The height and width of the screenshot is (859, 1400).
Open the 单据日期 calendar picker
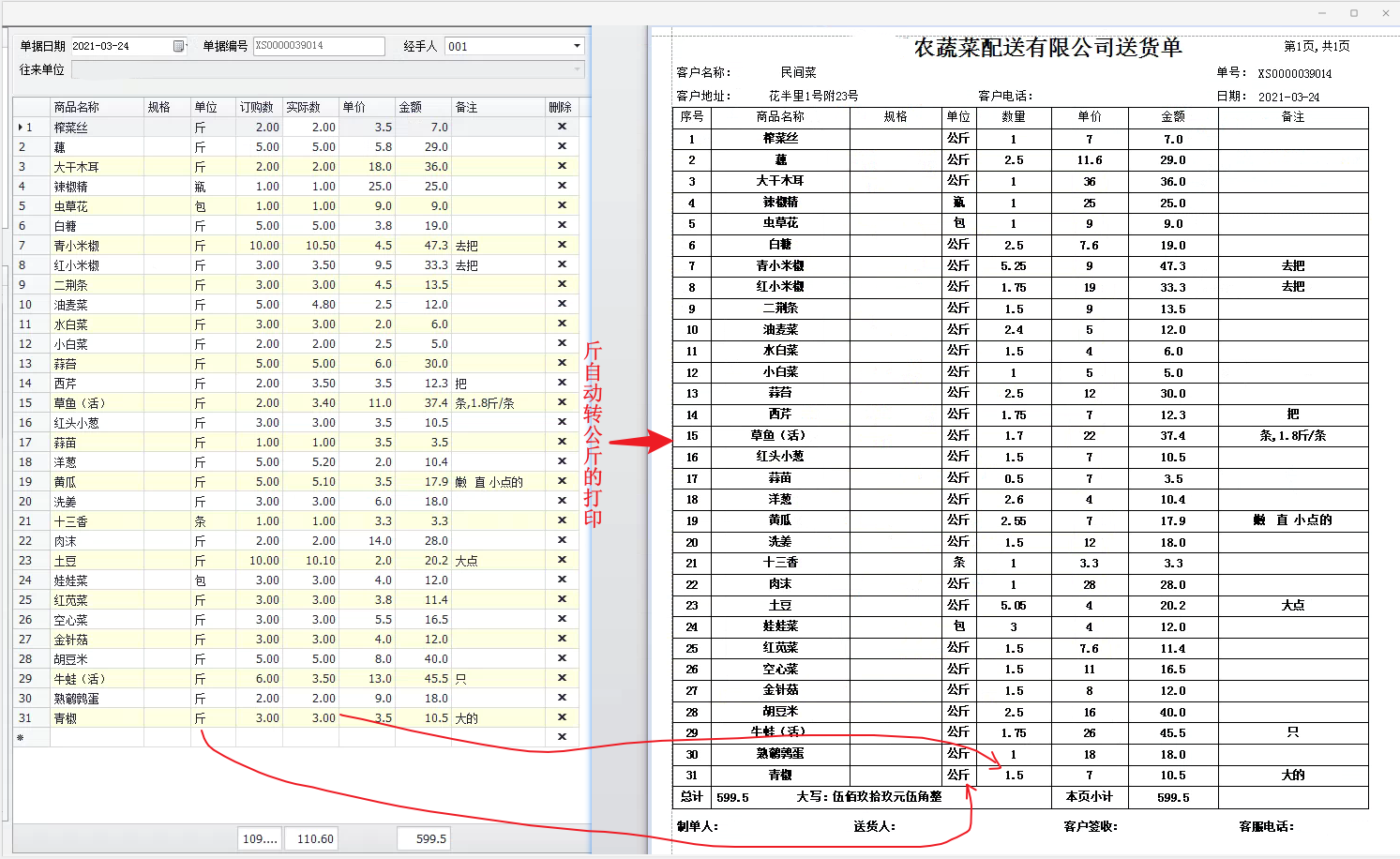[179, 46]
